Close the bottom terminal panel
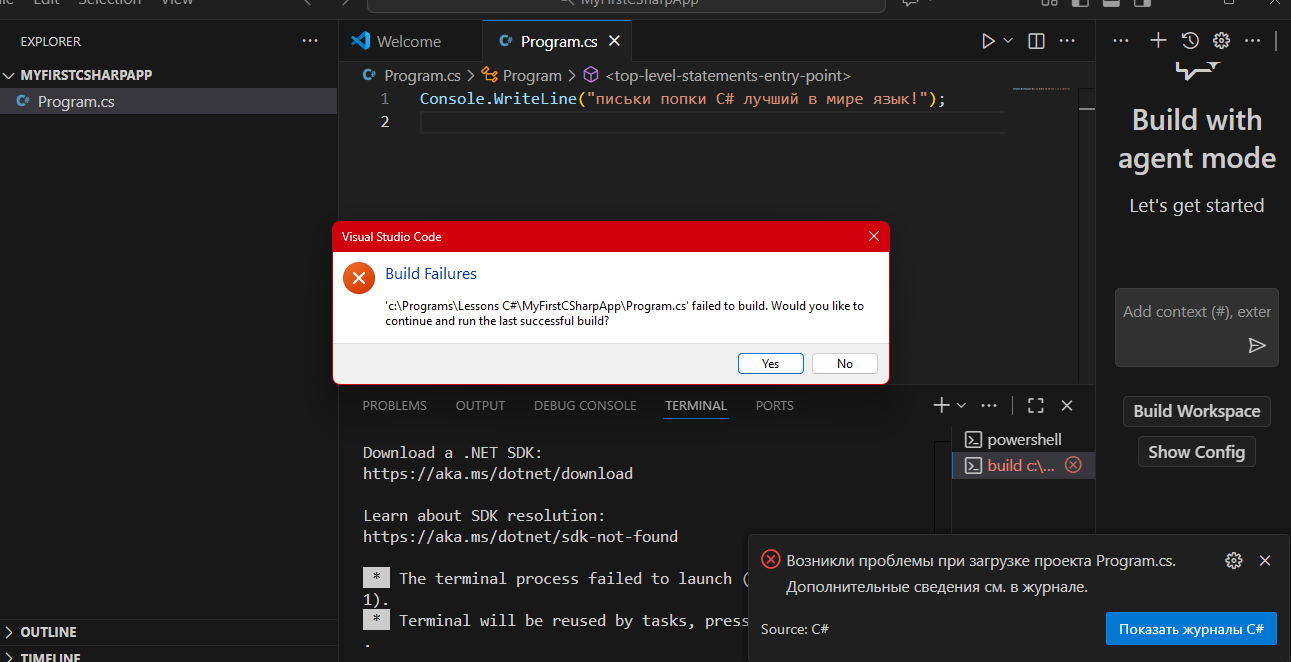1291x662 pixels. coord(1067,405)
